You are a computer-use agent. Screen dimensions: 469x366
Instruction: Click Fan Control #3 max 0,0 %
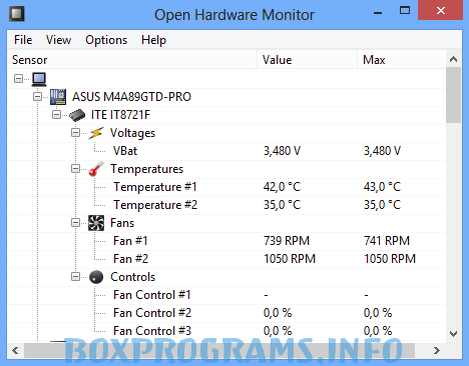click(x=378, y=331)
